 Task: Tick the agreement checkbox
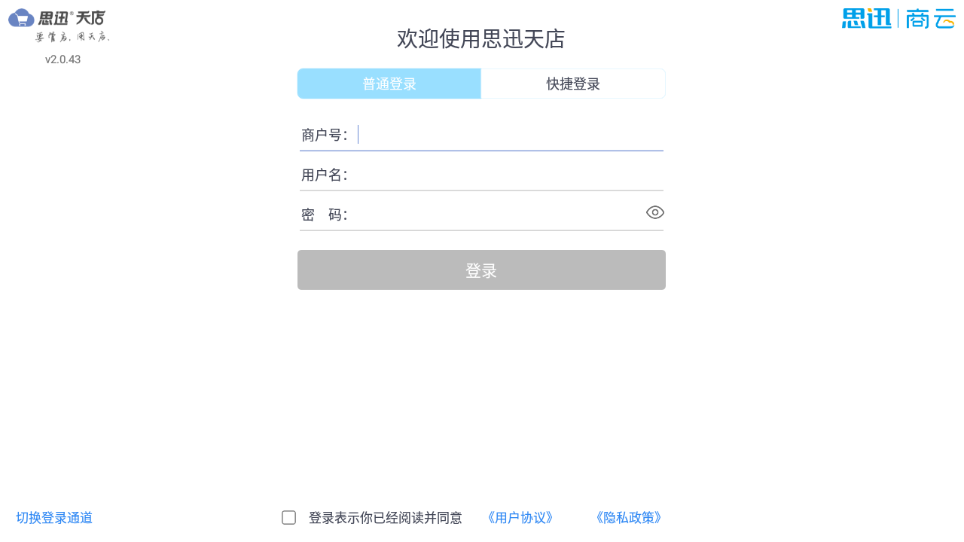pyautogui.click(x=289, y=518)
